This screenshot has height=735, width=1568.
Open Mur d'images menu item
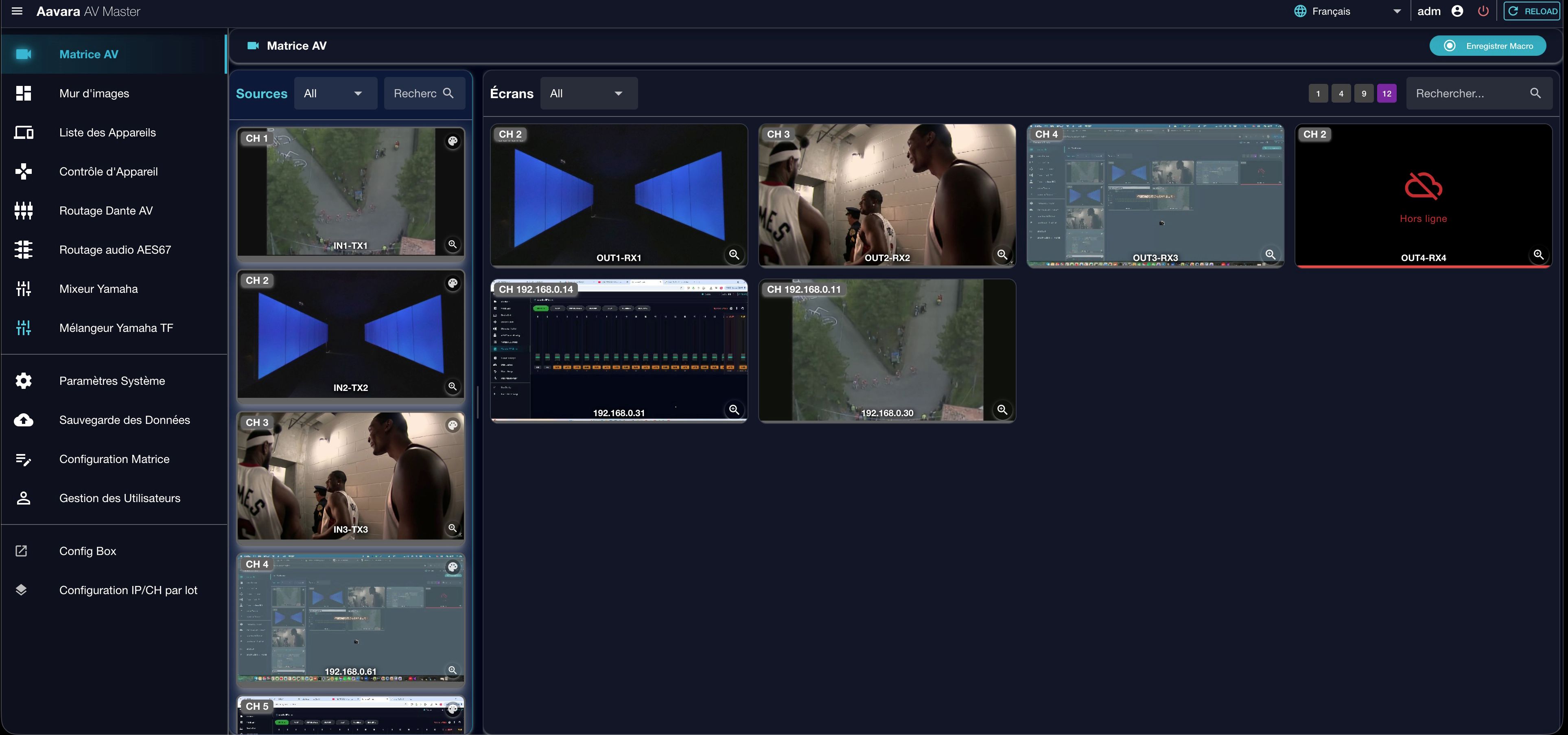[x=114, y=93]
